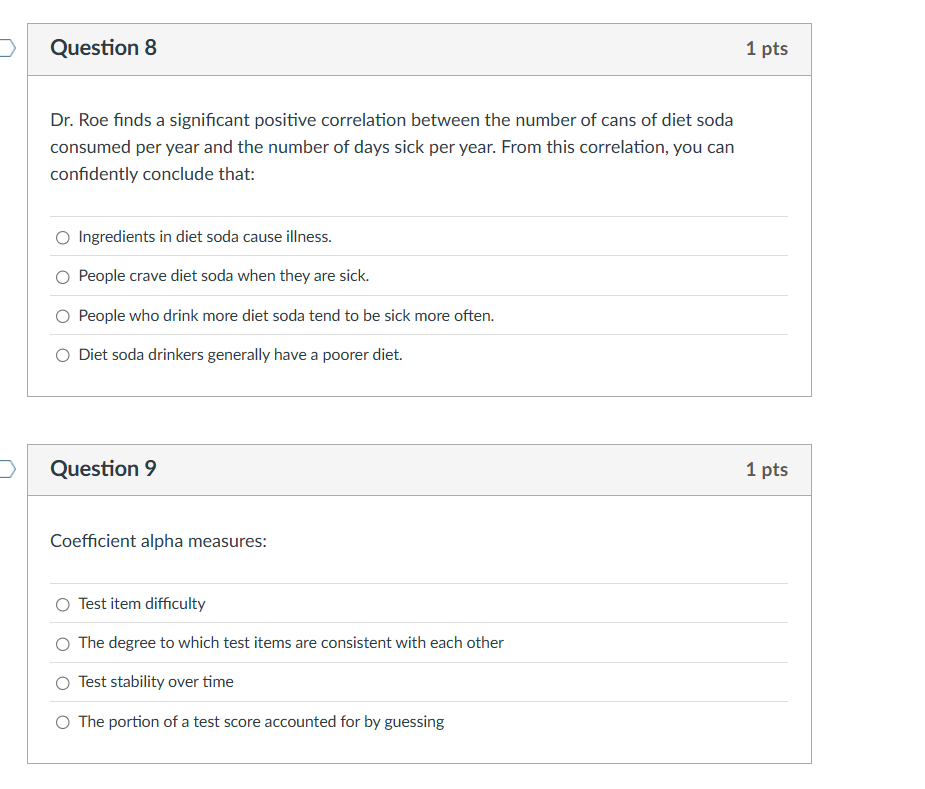The height and width of the screenshot is (789, 925).
Task: Choose "The degree to which test items are consistent with each other"
Action: 62,644
